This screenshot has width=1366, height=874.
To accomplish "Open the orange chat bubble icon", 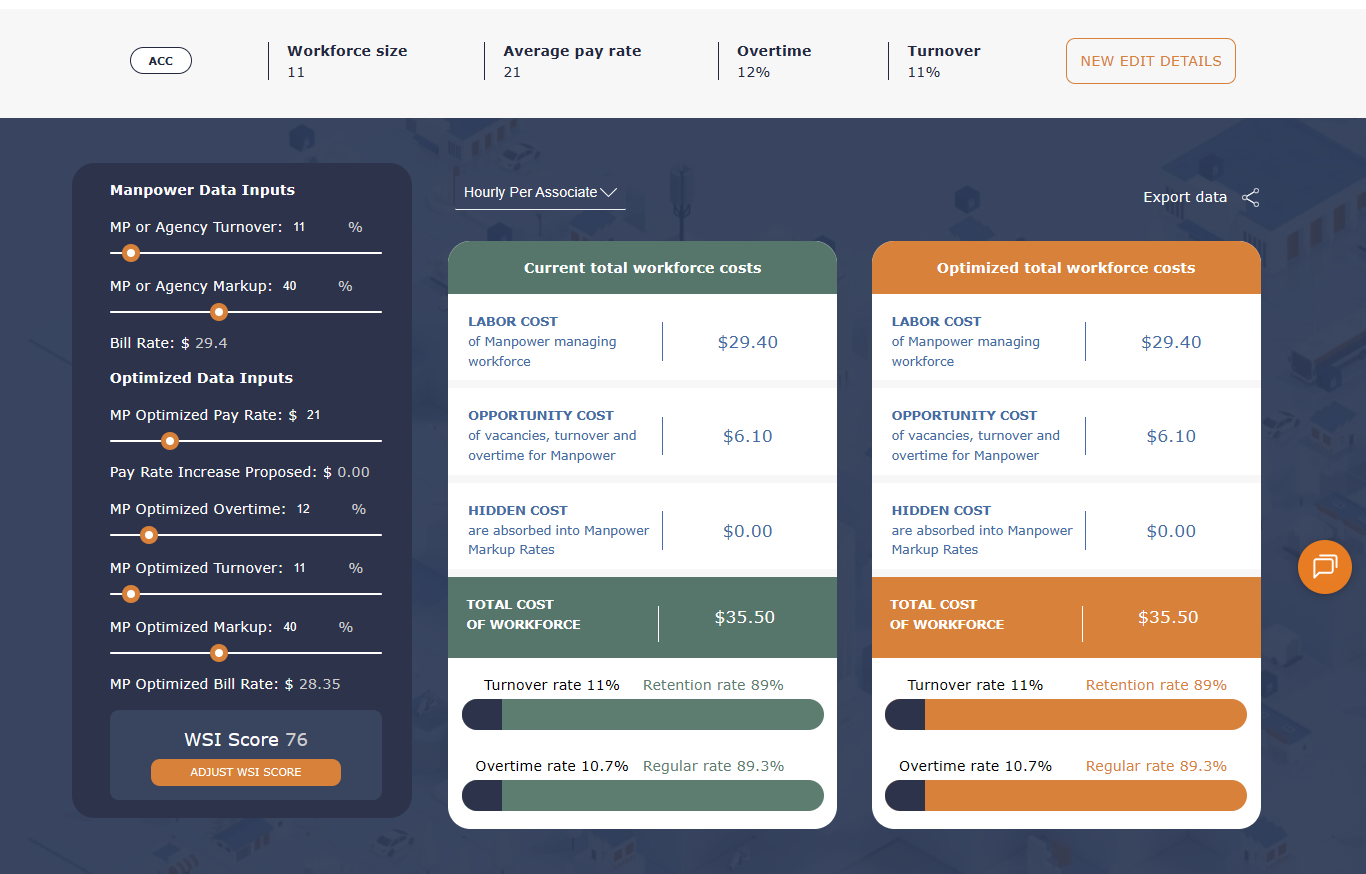I will 1324,567.
